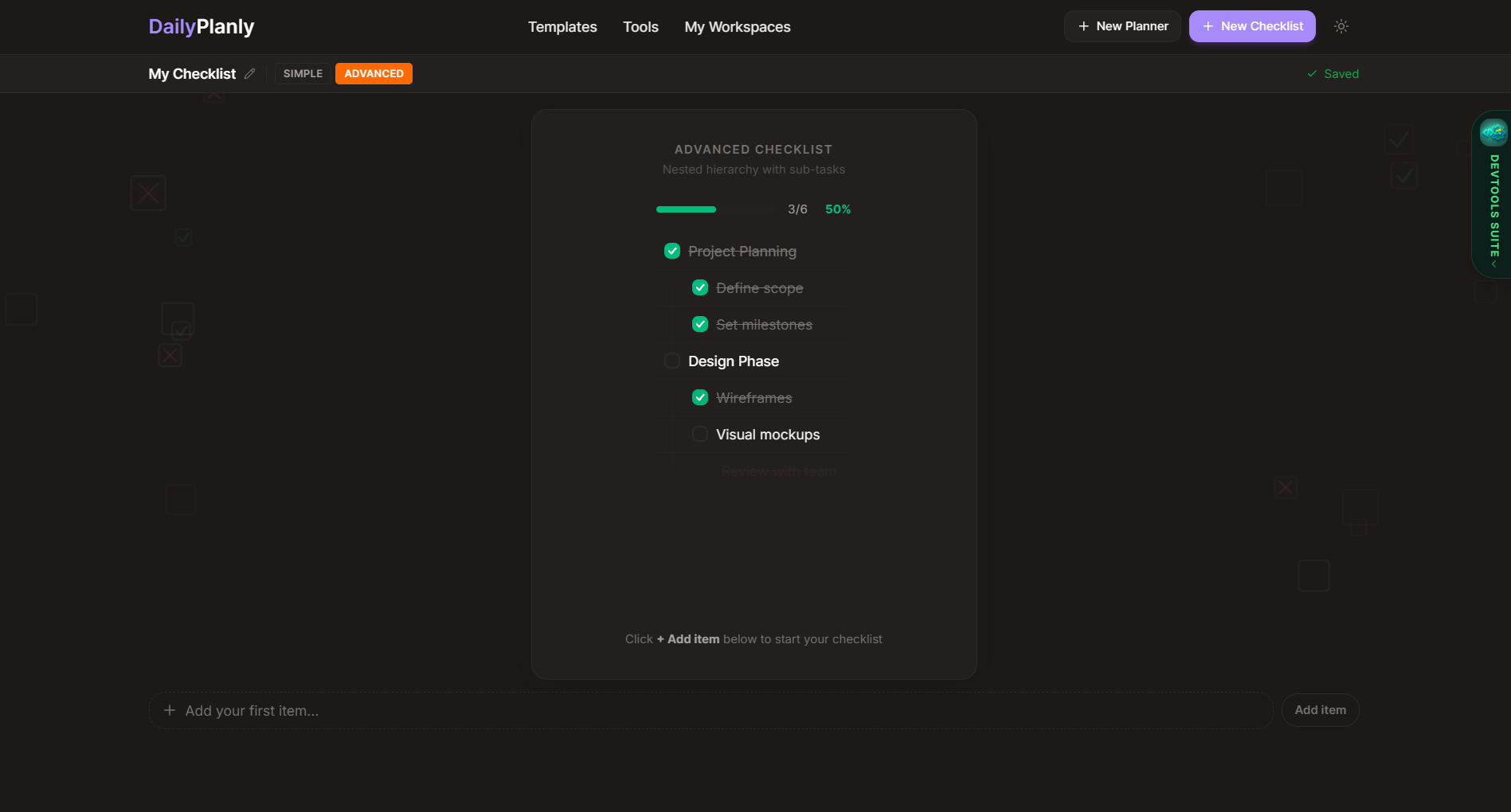The width and height of the screenshot is (1511, 812).
Task: Click the Add your first item input field
Action: [x=710, y=710]
